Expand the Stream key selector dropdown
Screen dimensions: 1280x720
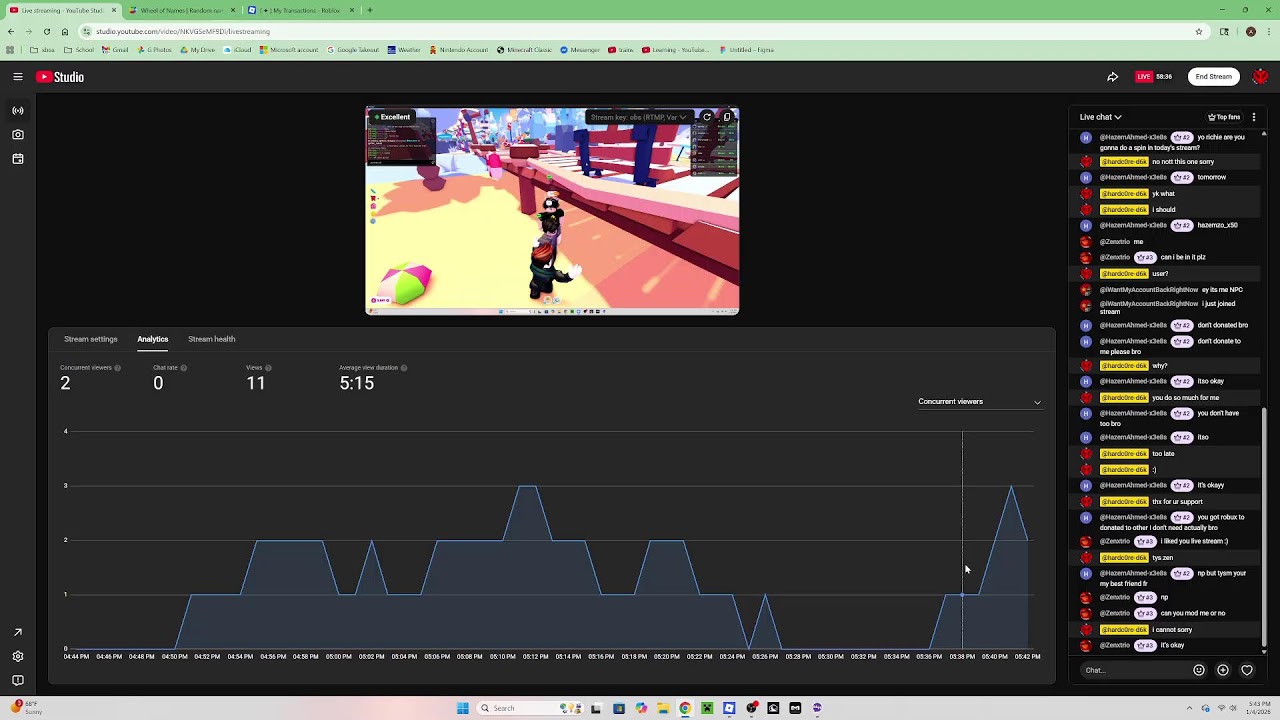(x=638, y=117)
